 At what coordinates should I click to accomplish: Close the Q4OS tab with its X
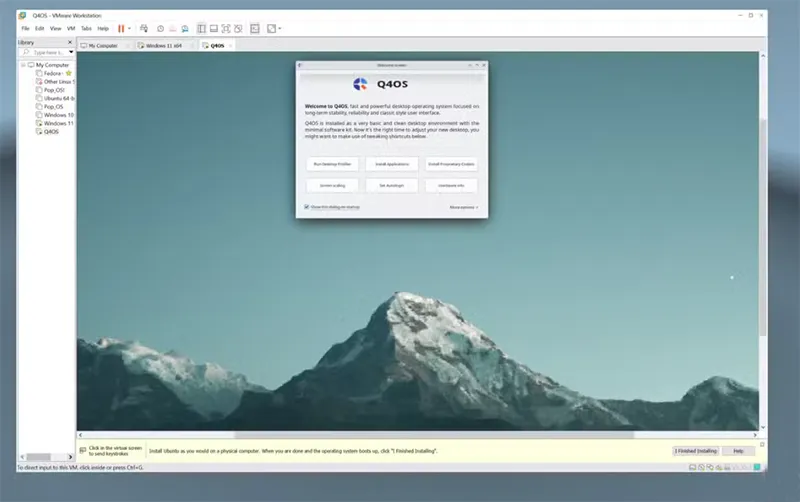[230, 46]
